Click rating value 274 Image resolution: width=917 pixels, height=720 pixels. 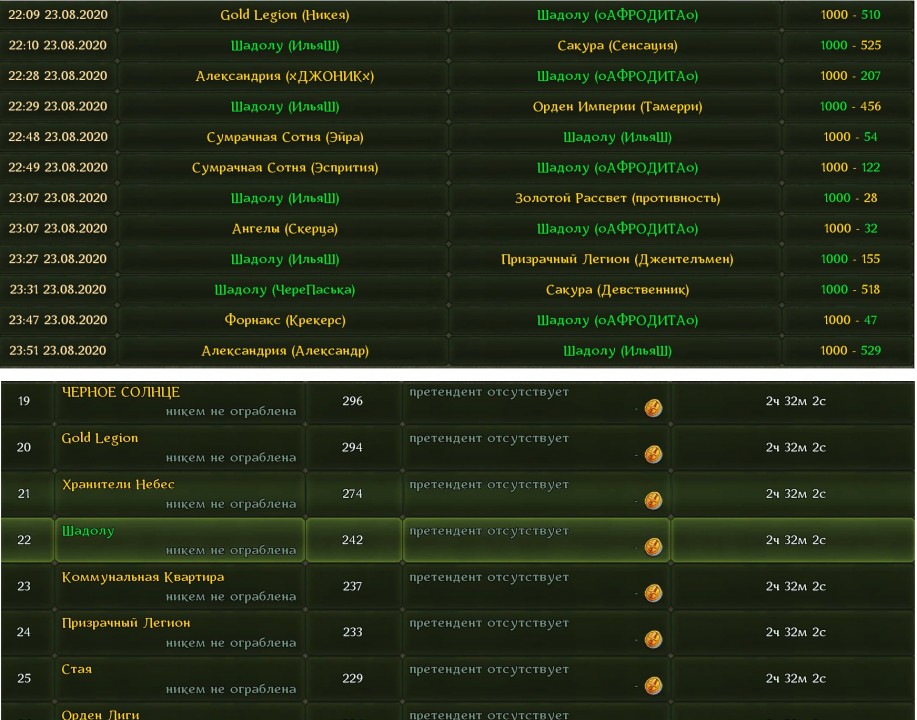coord(352,494)
